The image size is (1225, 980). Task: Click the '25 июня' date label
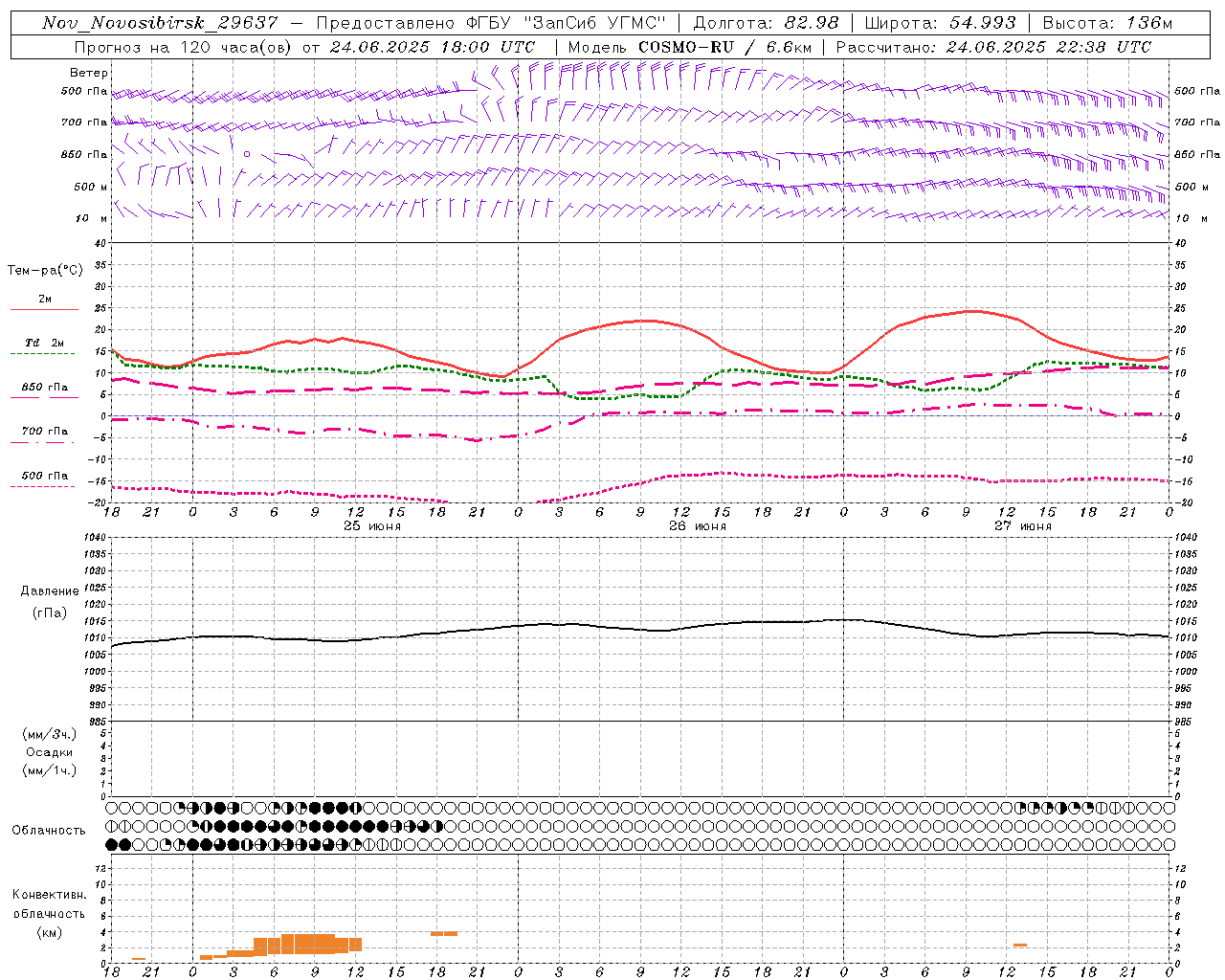click(x=372, y=526)
